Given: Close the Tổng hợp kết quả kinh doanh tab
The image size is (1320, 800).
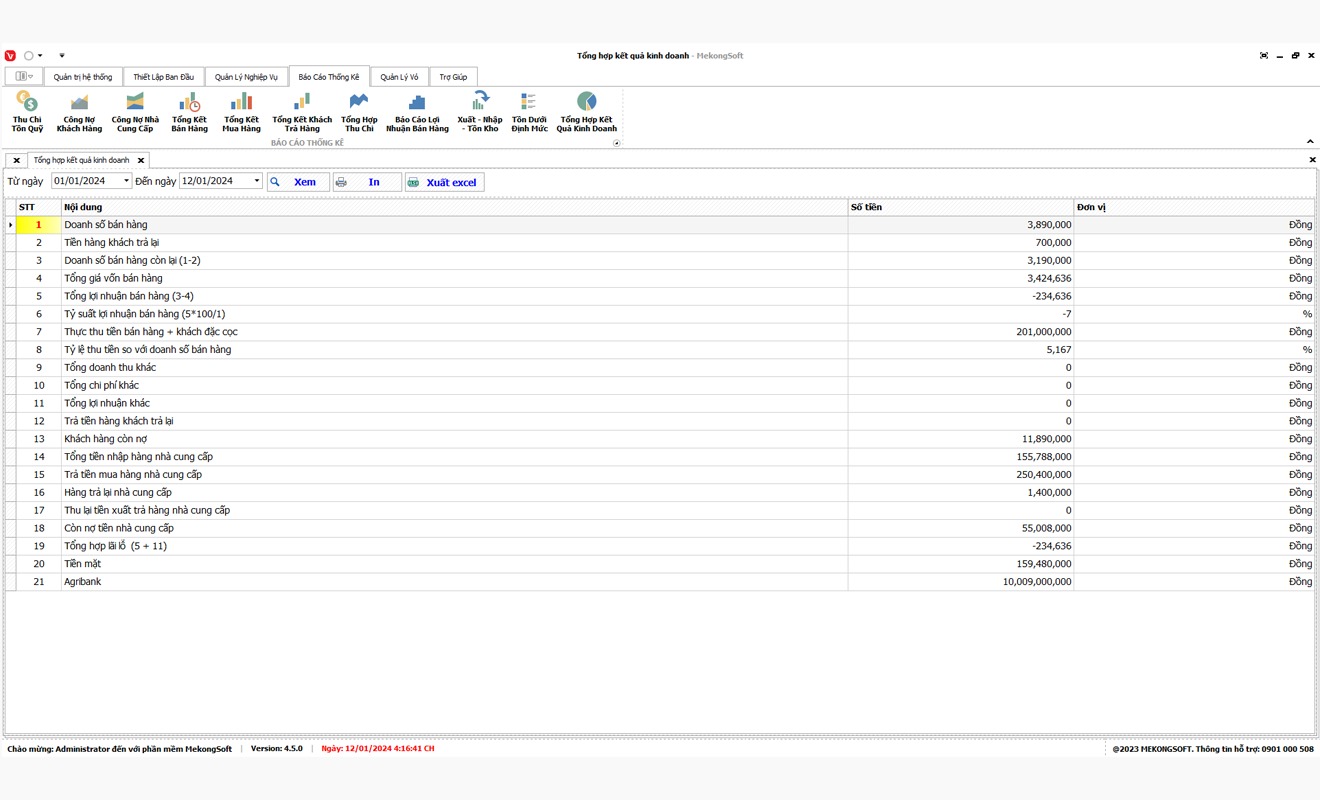Looking at the screenshot, I should (x=141, y=160).
